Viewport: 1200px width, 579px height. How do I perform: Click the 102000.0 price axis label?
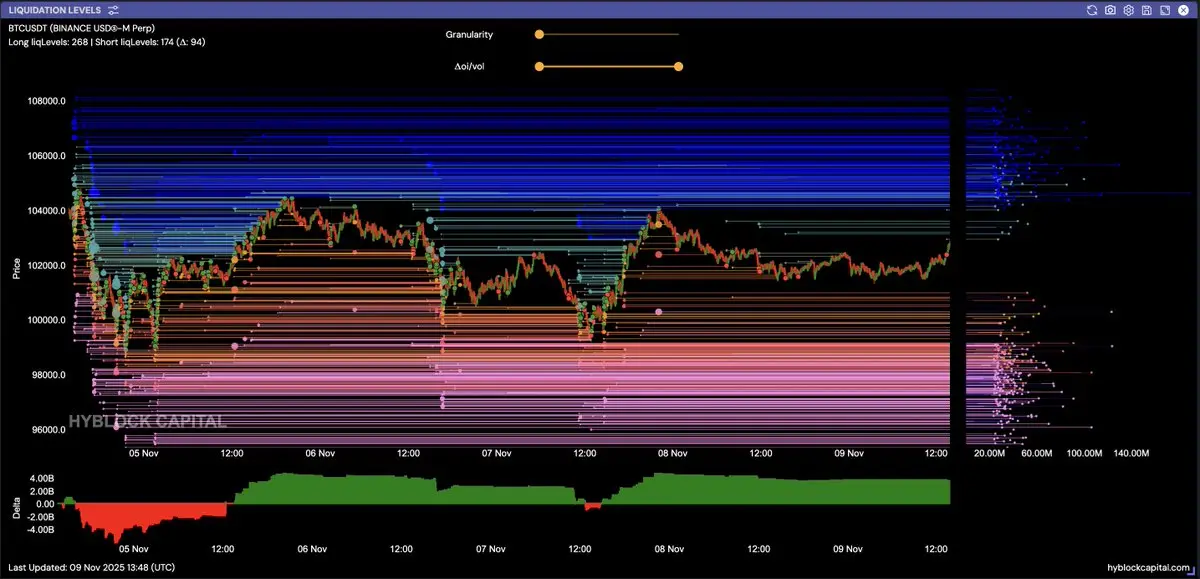coord(49,266)
